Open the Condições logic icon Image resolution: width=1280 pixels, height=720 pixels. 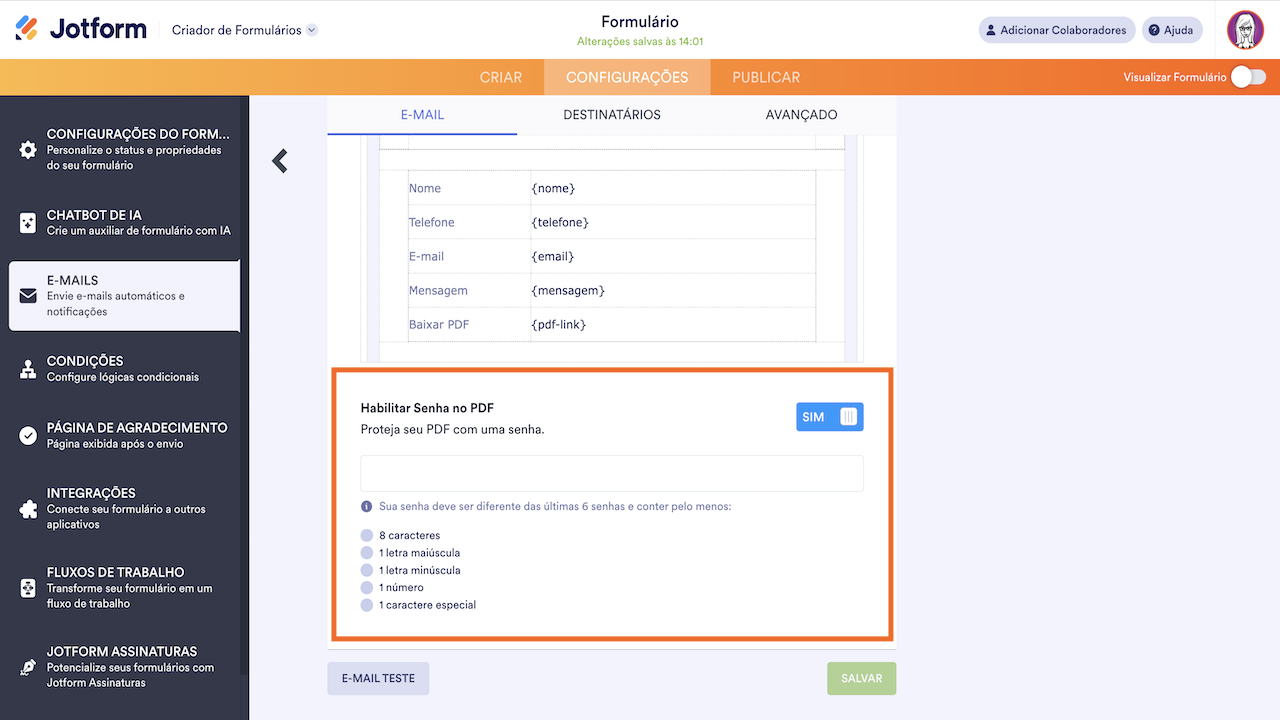[28, 369]
